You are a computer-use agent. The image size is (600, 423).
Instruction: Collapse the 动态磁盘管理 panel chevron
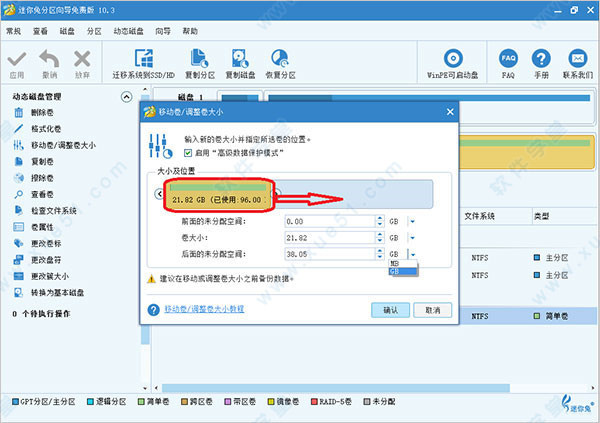click(127, 97)
